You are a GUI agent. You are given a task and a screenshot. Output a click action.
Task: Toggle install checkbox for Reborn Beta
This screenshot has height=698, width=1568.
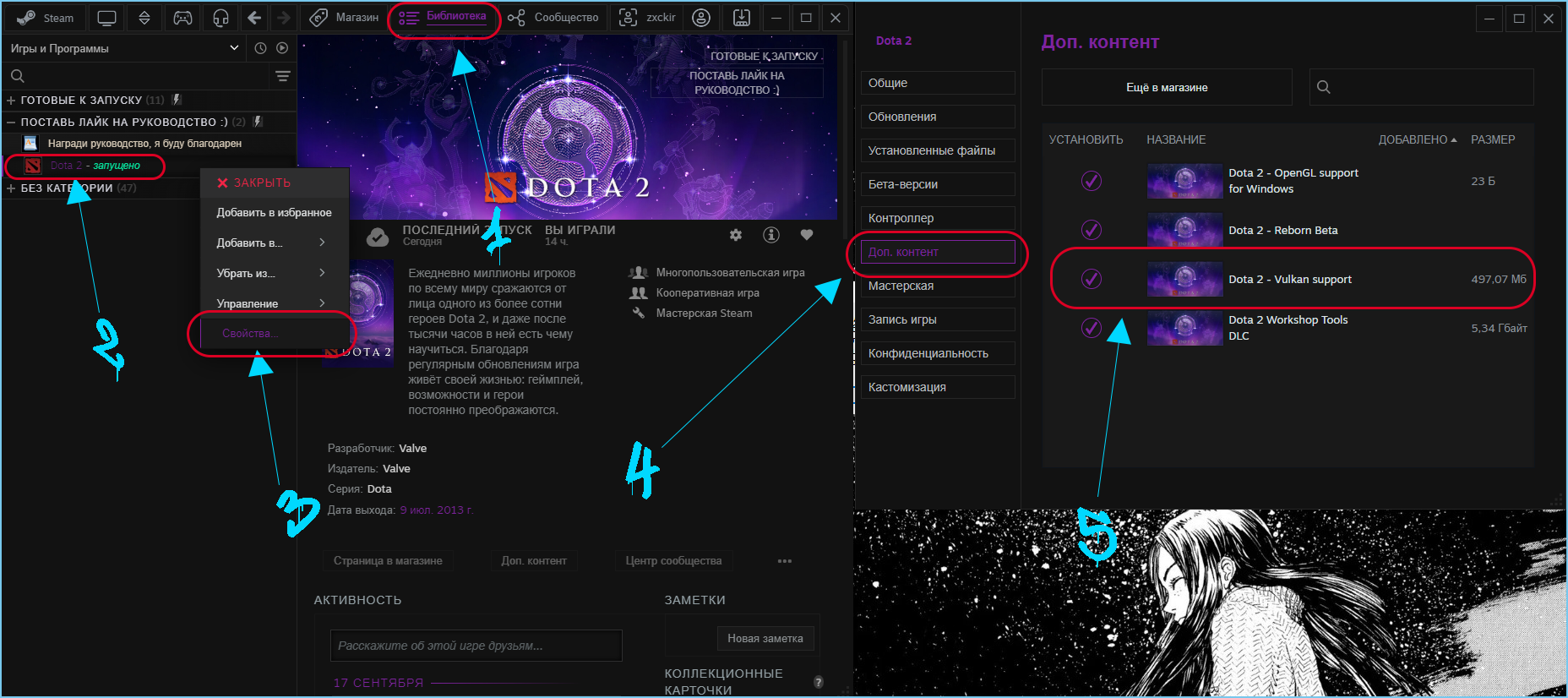[1092, 230]
